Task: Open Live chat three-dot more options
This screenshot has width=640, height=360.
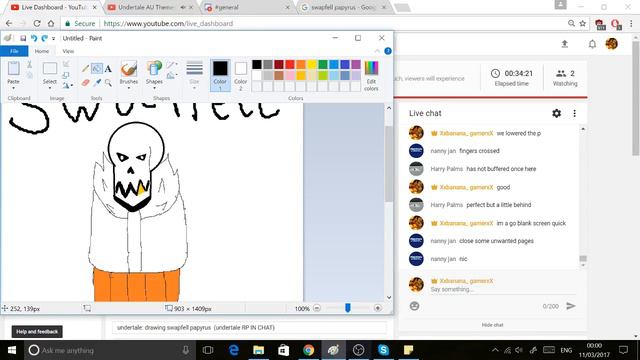Action: [574, 113]
